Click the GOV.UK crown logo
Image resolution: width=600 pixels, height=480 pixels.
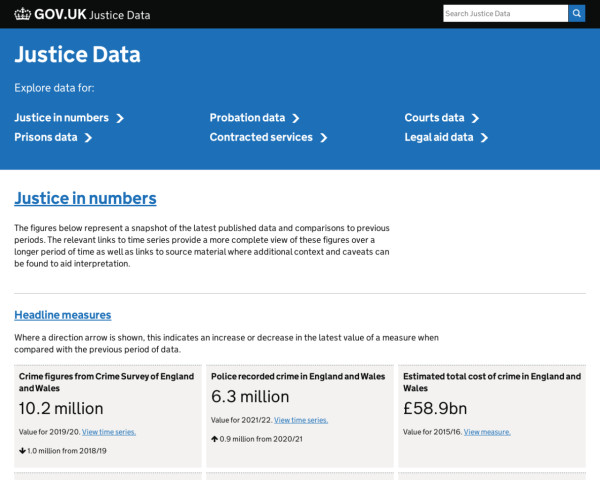click(x=23, y=14)
